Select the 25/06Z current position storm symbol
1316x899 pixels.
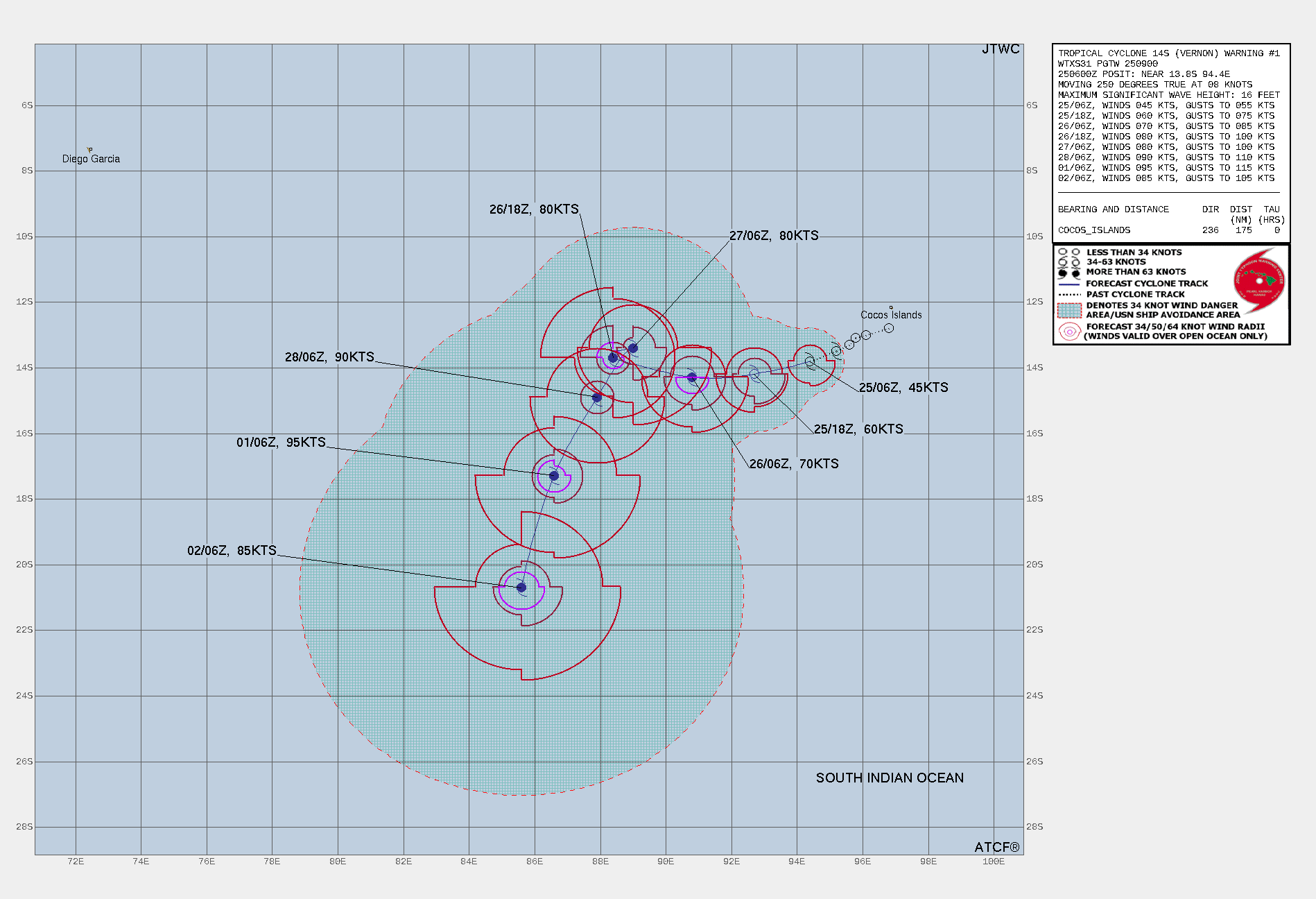(x=809, y=361)
